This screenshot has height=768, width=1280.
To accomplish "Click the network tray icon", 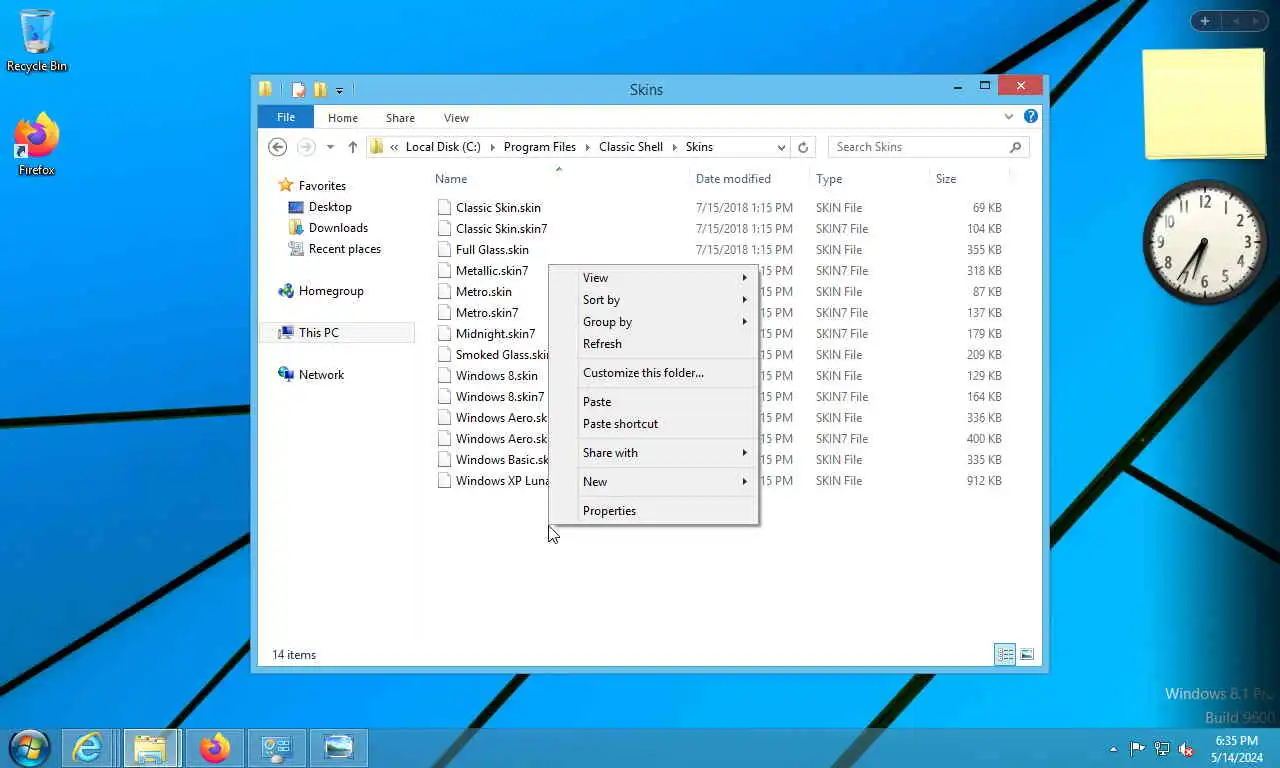I will click(x=1162, y=748).
